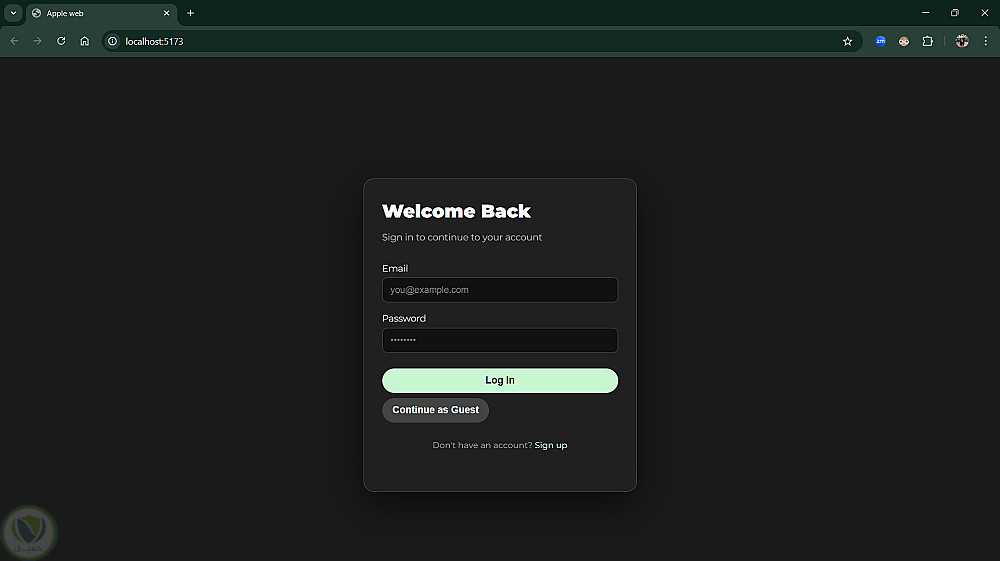The width and height of the screenshot is (1000, 561).
Task: Open the profile avatar in the toolbar
Action: pos(962,41)
